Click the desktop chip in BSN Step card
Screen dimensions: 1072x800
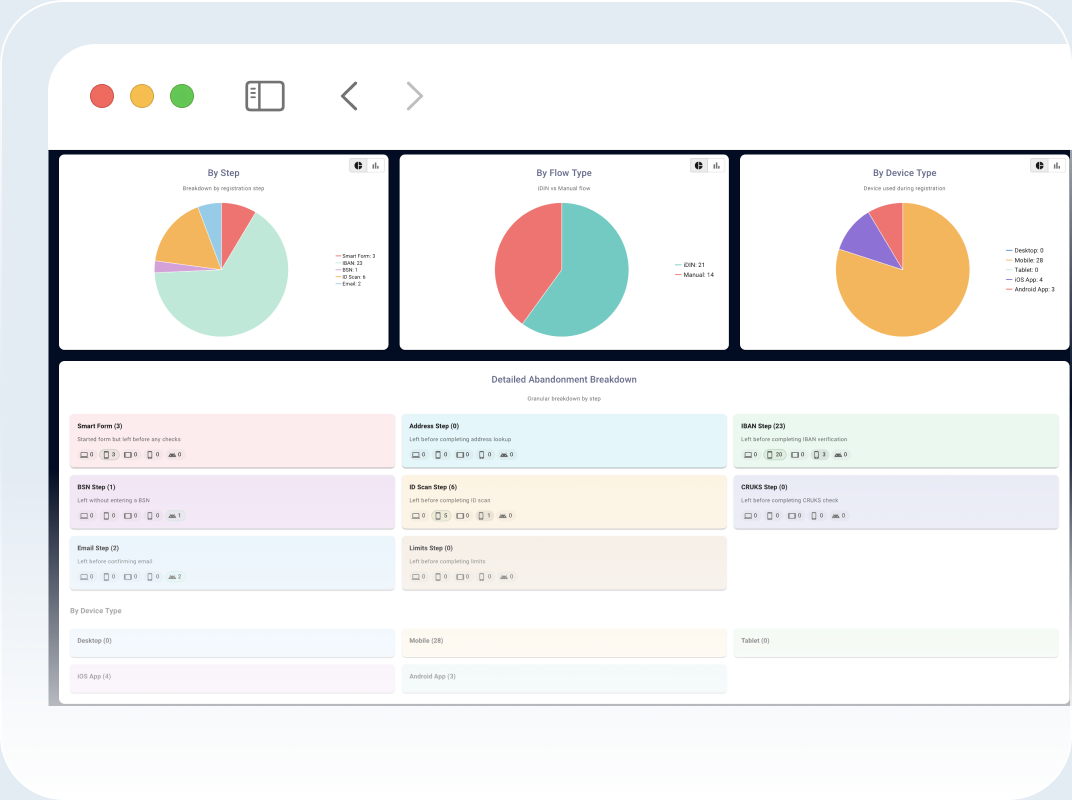(x=87, y=516)
